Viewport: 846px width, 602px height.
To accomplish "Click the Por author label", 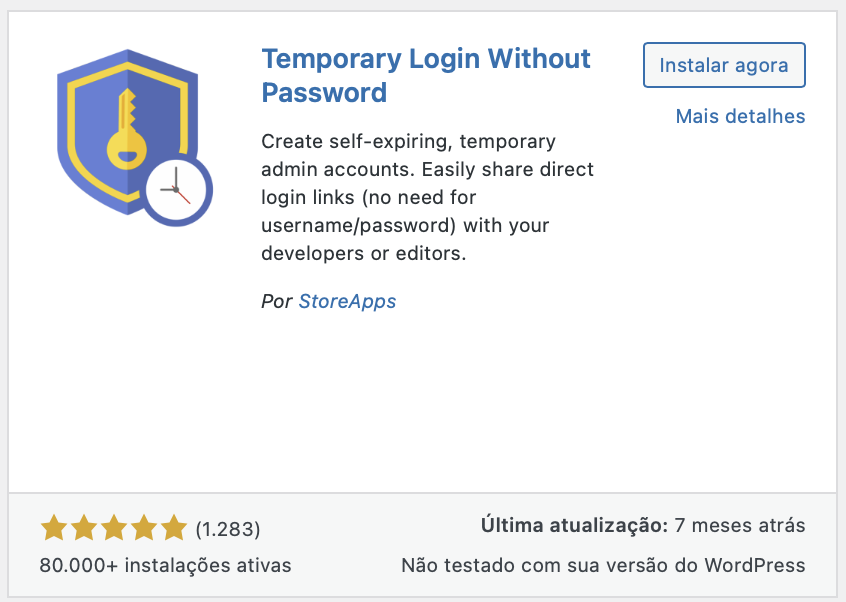I will 276,301.
